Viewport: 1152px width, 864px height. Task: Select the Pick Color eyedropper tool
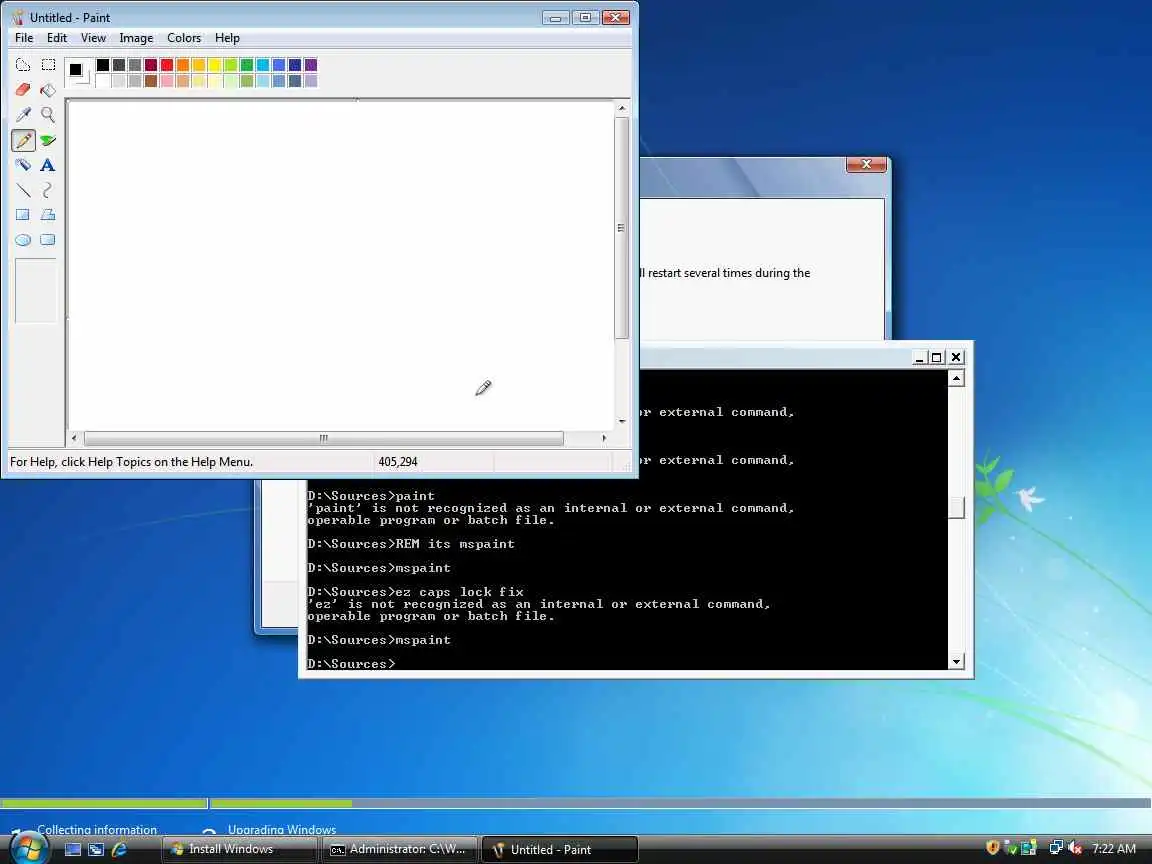(x=23, y=115)
